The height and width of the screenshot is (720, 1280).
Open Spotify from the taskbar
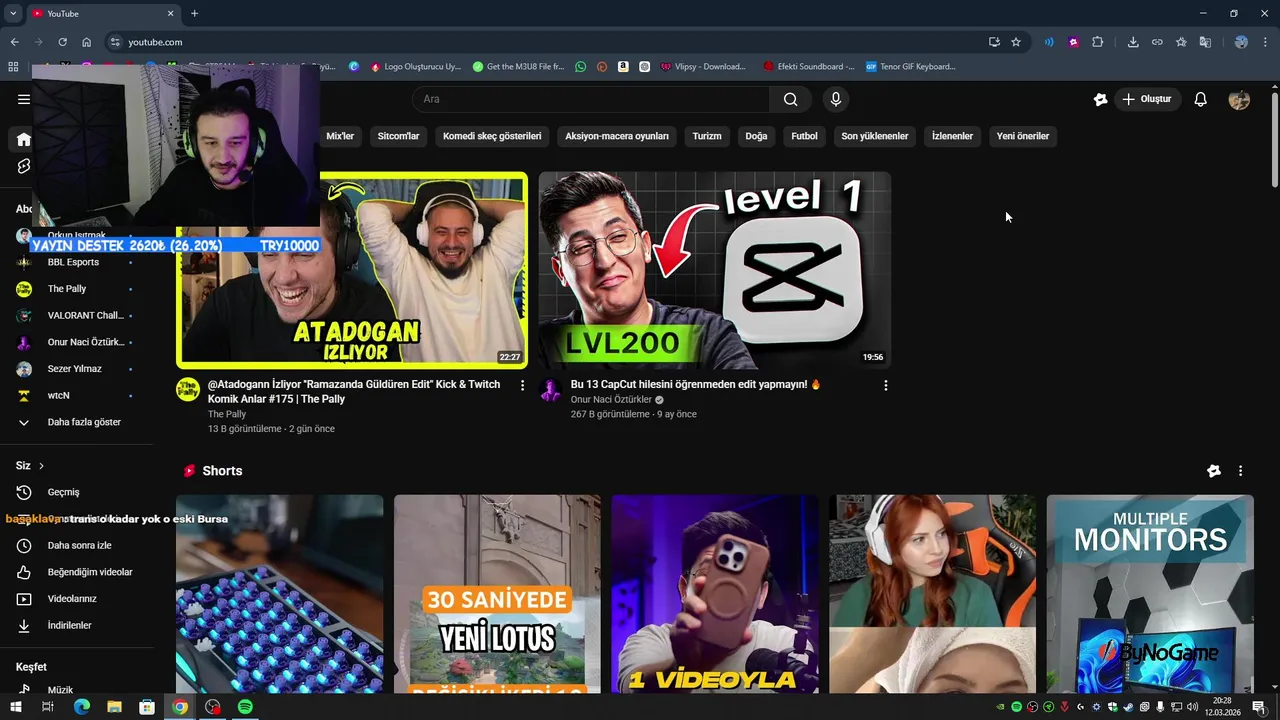pyautogui.click(x=245, y=707)
